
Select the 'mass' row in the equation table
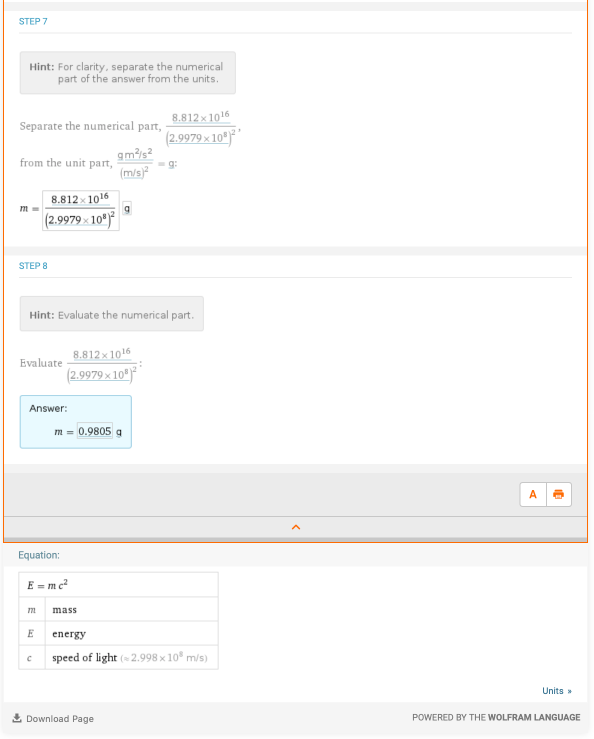[118, 609]
